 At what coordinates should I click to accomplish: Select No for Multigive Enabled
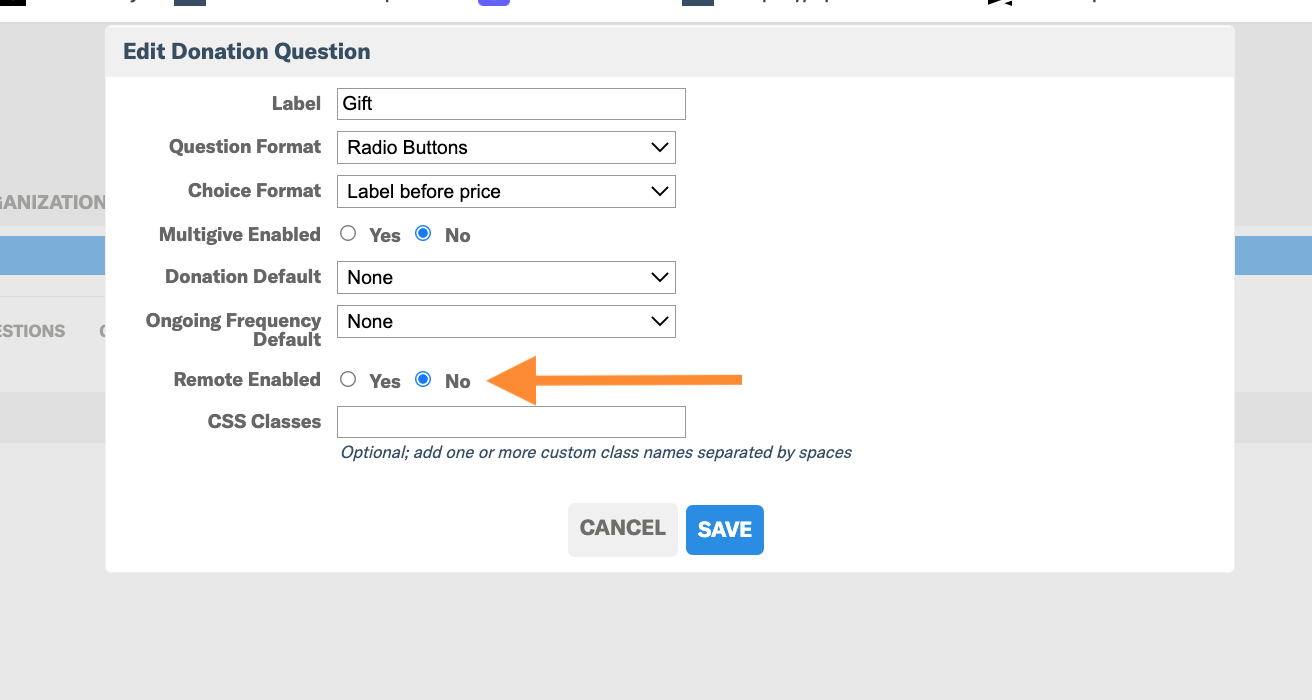coord(423,234)
